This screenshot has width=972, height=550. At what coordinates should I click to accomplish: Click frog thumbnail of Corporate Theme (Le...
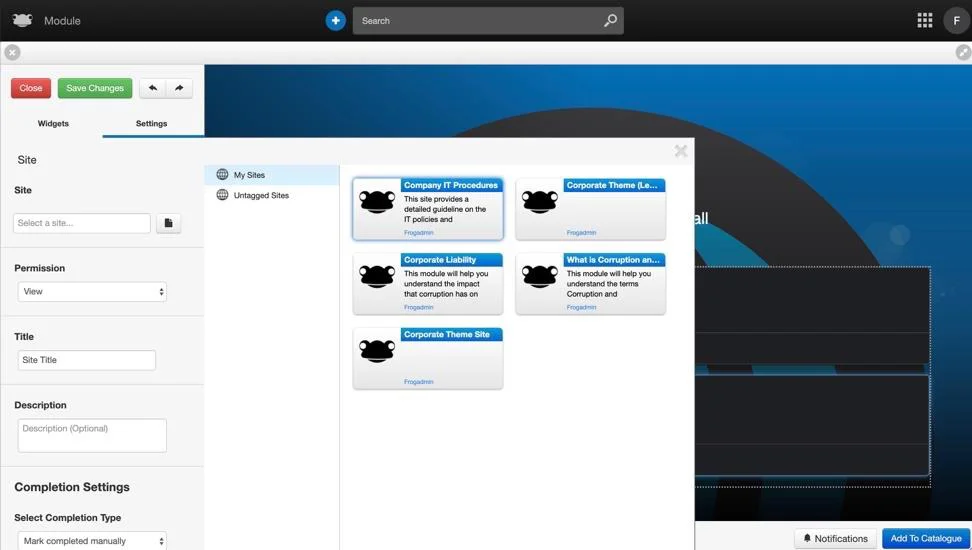tap(539, 202)
